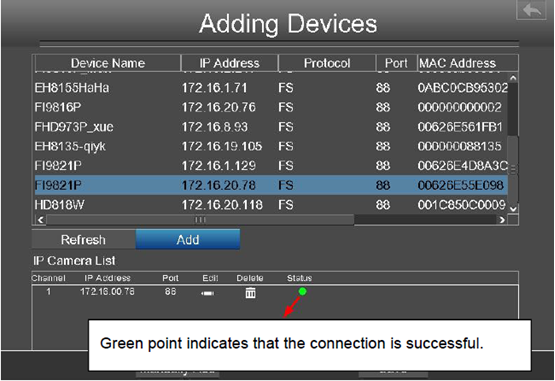555x381 pixels.
Task: Click the horizontal scroll right arrow
Action: pos(502,220)
